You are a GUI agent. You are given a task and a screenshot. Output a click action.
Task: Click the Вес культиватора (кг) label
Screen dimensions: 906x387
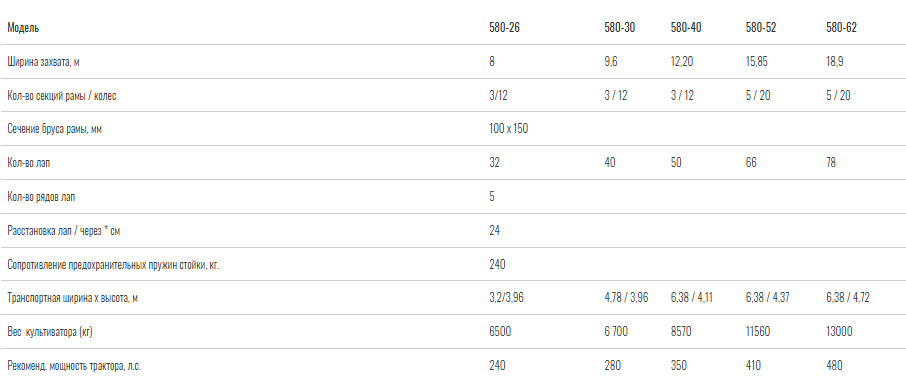pos(50,332)
